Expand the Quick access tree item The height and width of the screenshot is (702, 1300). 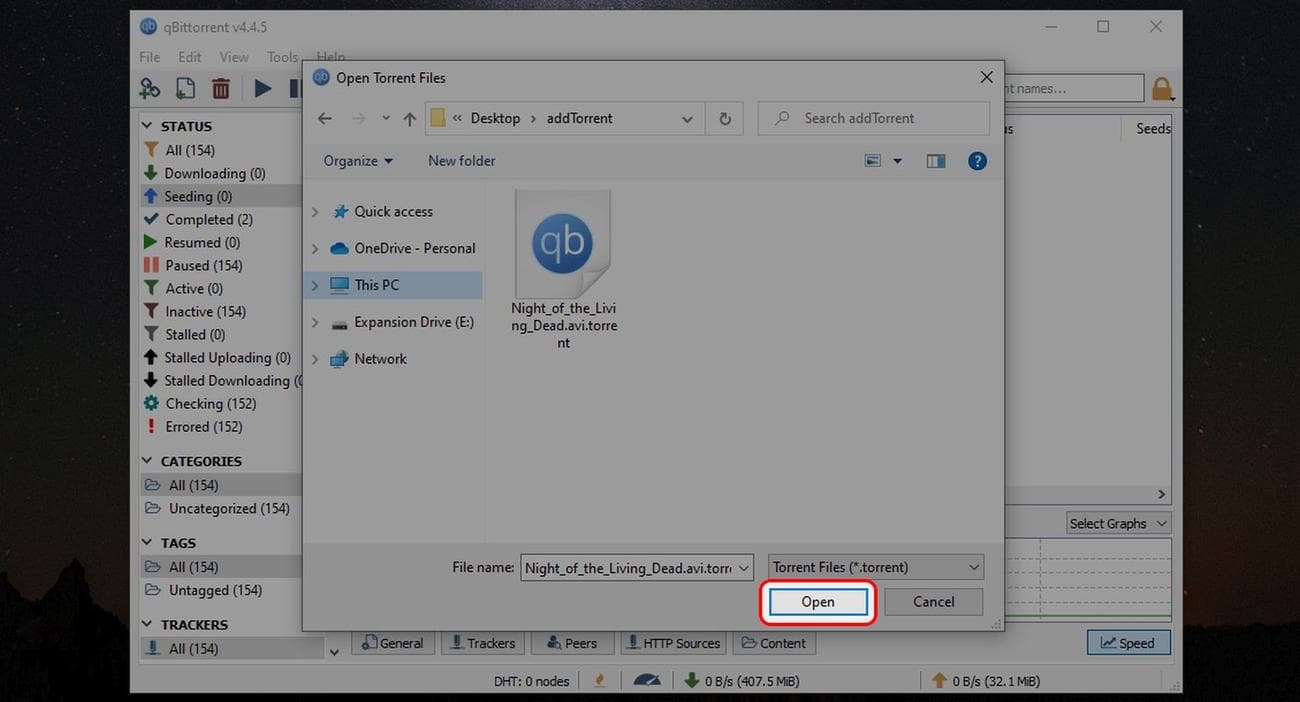click(315, 211)
